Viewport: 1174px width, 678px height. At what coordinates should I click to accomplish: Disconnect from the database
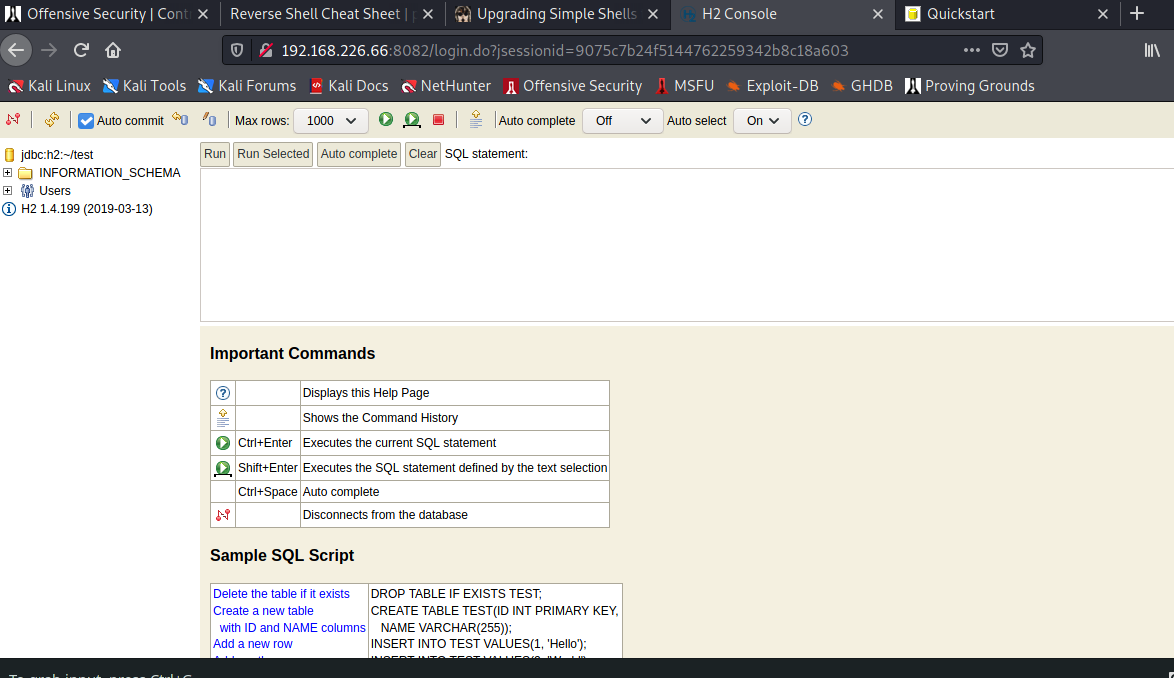tap(14, 119)
